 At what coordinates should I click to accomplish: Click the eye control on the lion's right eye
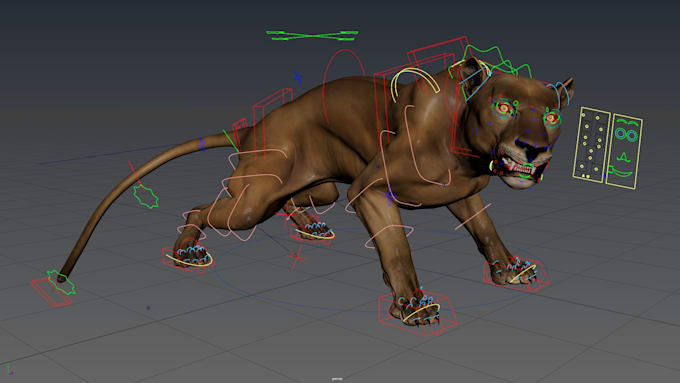[x=504, y=107]
